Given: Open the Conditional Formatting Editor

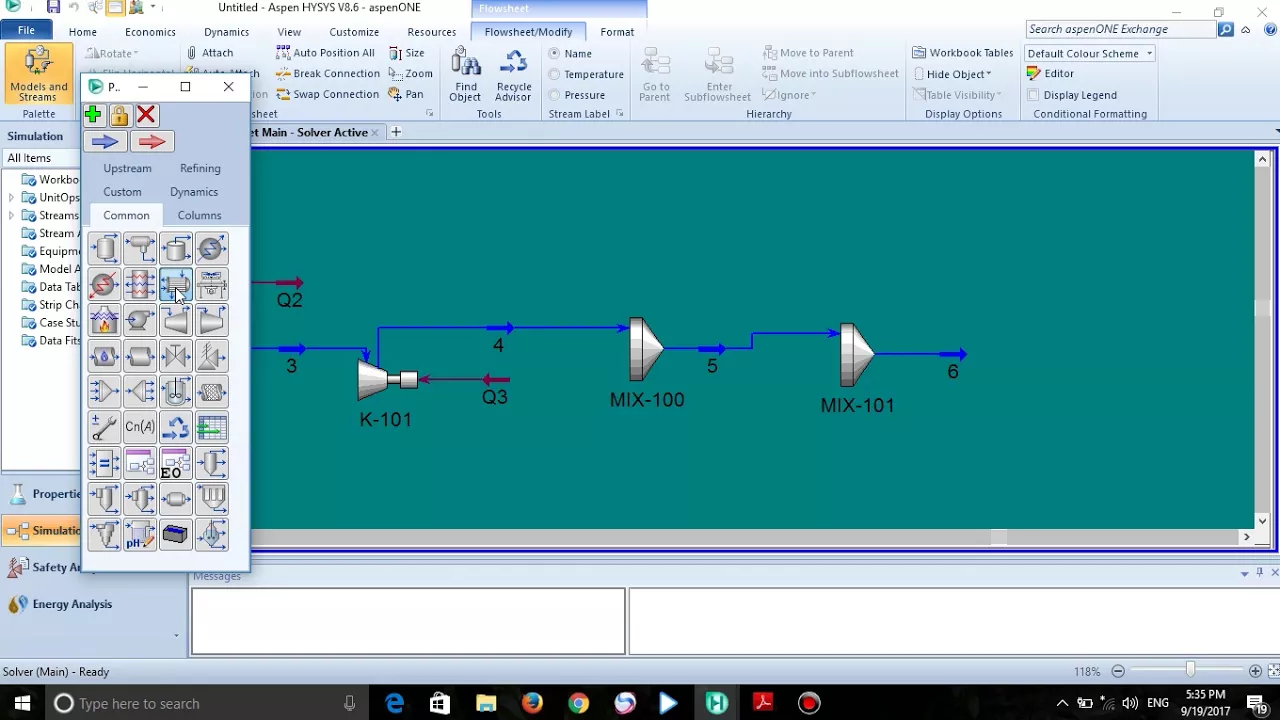Looking at the screenshot, I should (x=1050, y=74).
